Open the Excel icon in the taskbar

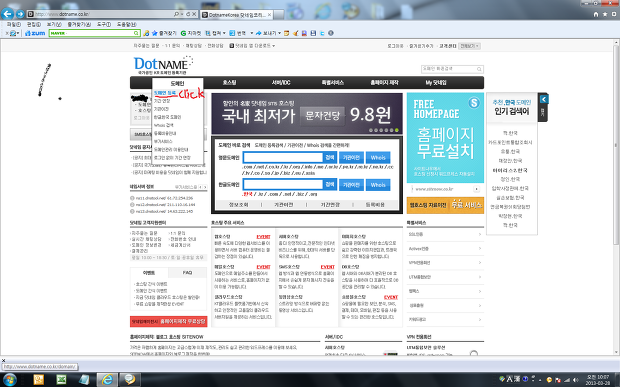tap(61, 379)
